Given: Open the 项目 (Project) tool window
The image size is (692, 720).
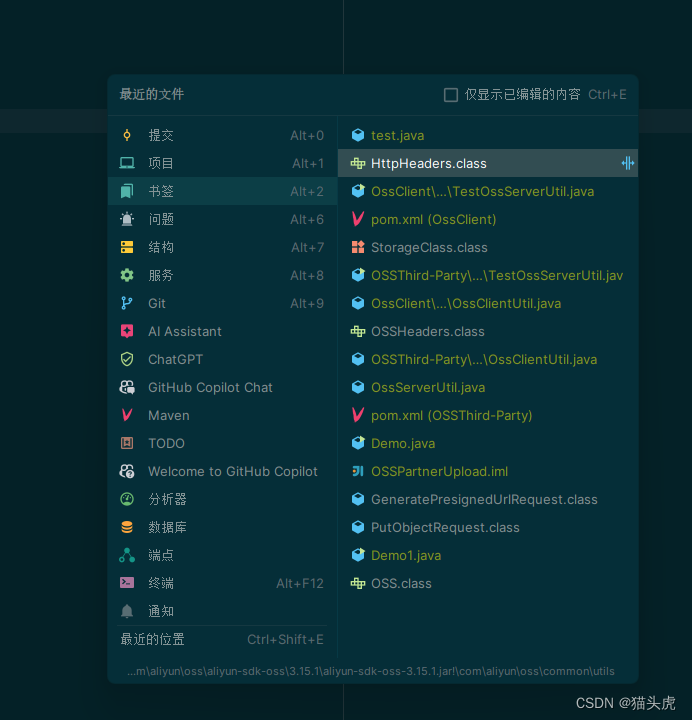Looking at the screenshot, I should pos(222,163).
